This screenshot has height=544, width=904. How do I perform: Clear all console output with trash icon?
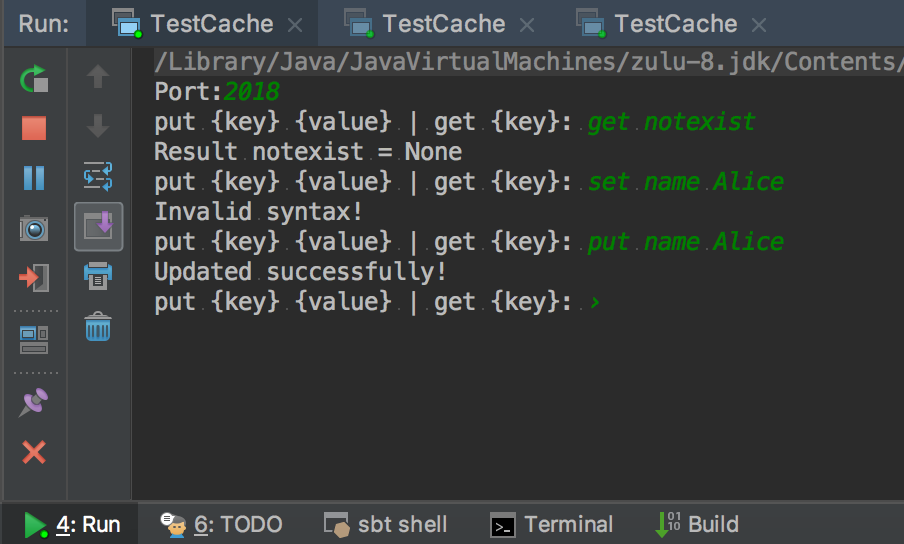98,327
